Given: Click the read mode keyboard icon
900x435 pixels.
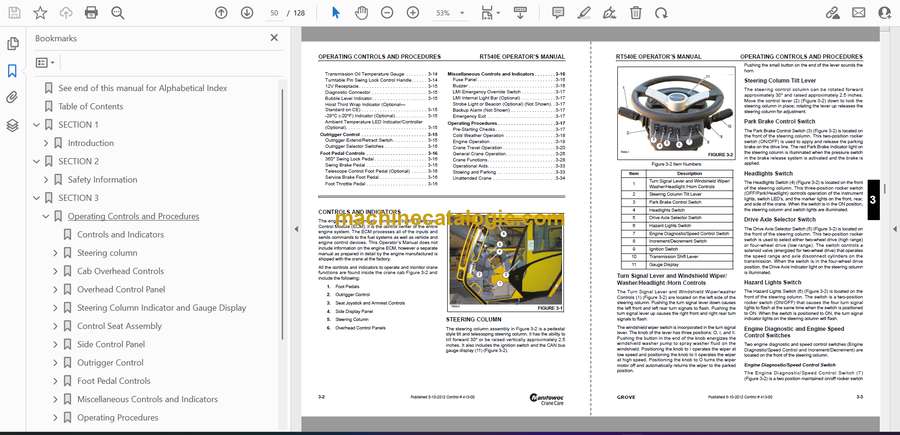Looking at the screenshot, I should click(x=520, y=13).
